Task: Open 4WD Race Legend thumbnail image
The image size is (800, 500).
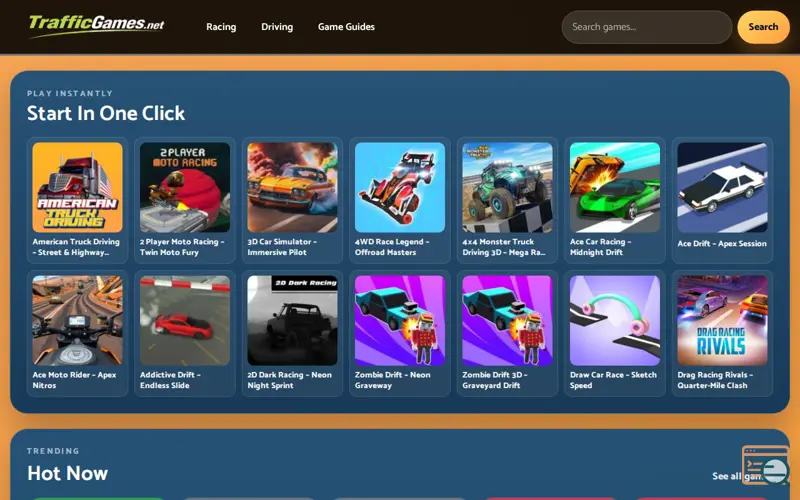Action: (400, 187)
